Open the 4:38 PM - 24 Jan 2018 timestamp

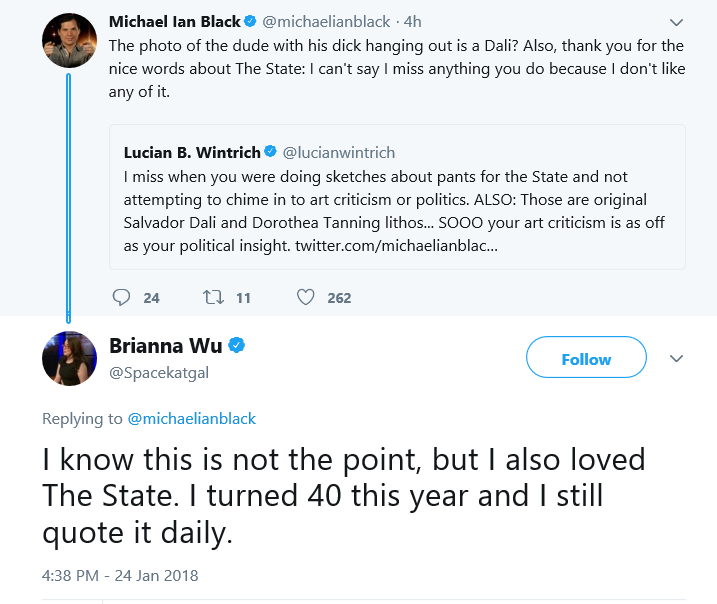coord(120,575)
